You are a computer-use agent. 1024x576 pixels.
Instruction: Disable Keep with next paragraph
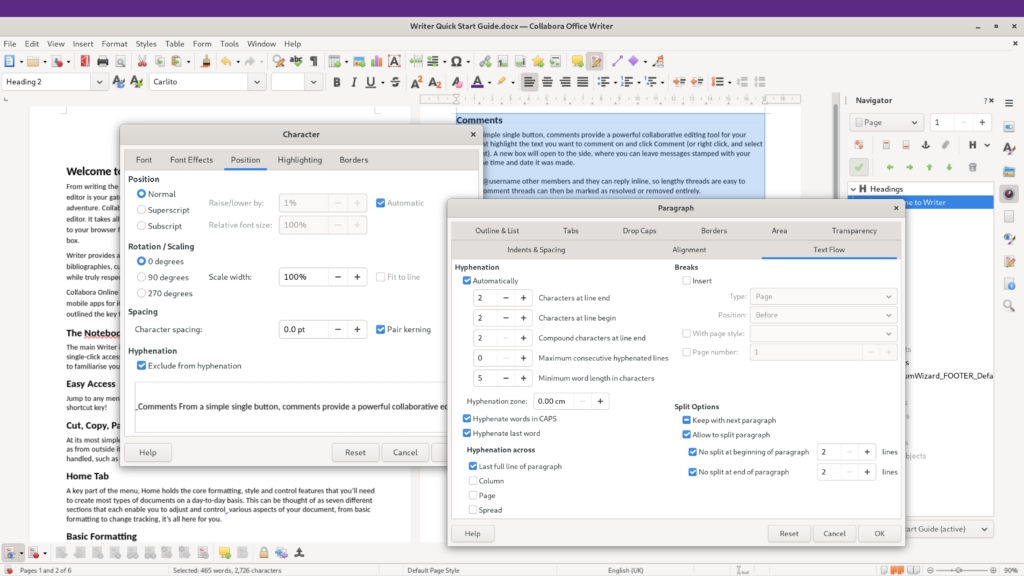pos(686,421)
